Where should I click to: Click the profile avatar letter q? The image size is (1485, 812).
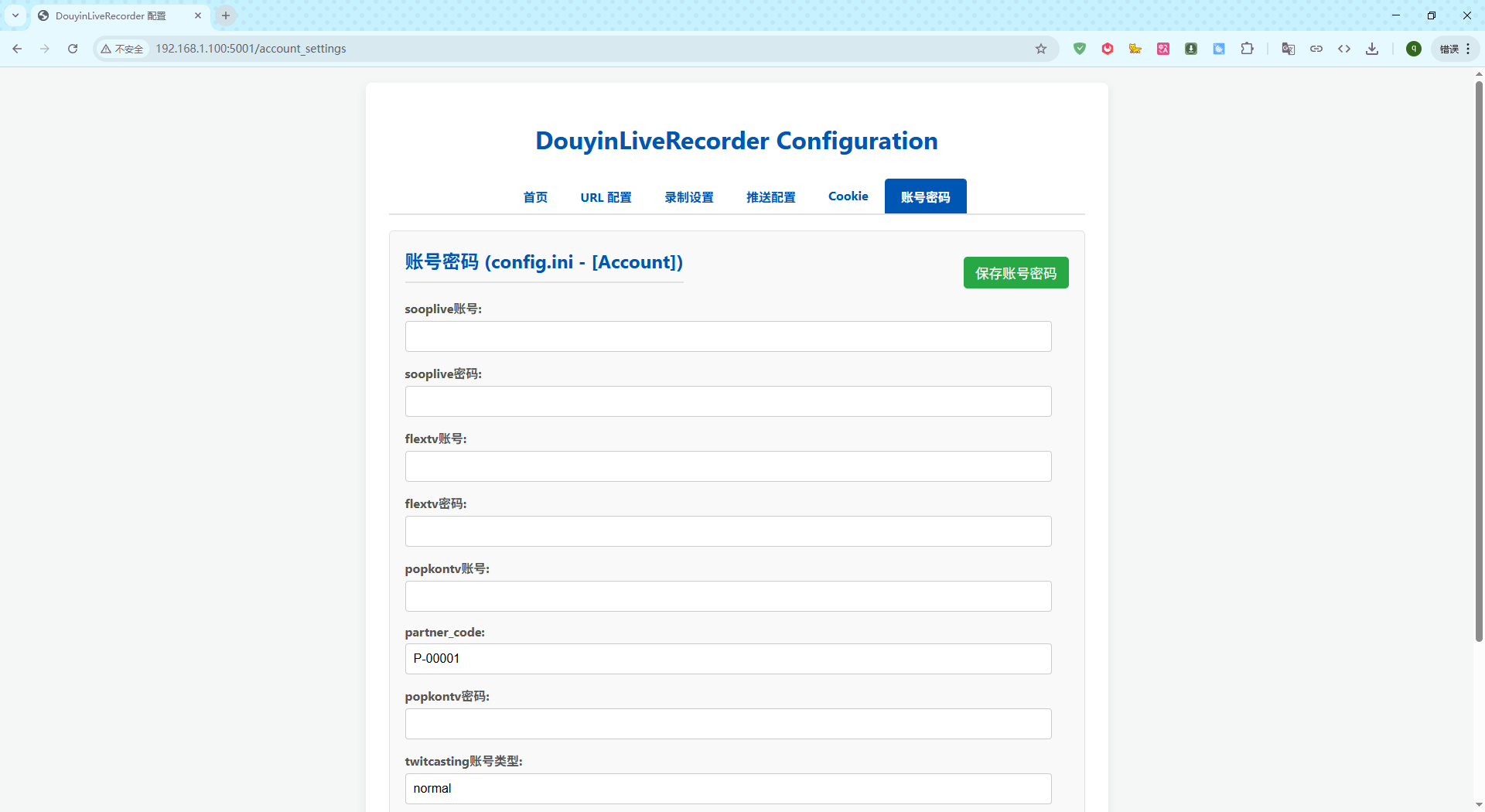tap(1413, 48)
